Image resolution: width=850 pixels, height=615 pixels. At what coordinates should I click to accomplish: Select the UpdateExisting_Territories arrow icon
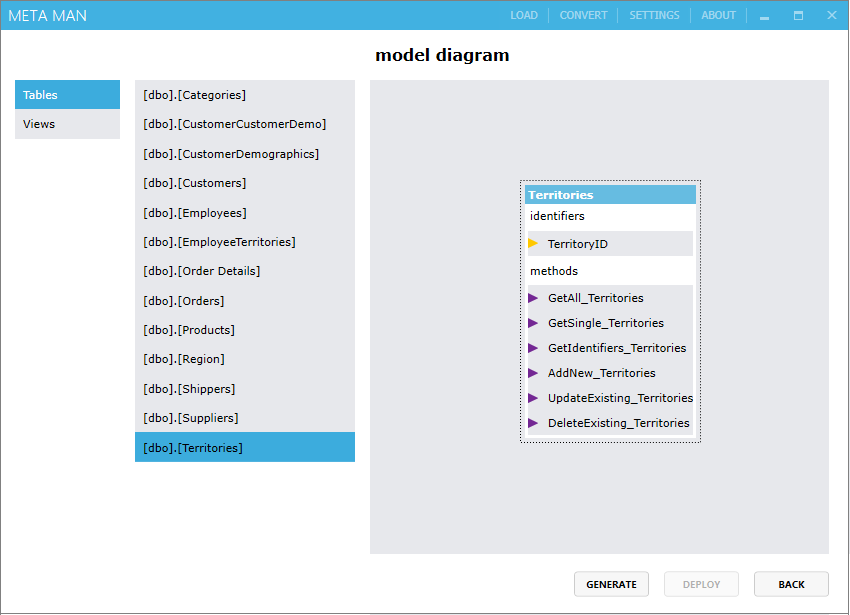(532, 397)
